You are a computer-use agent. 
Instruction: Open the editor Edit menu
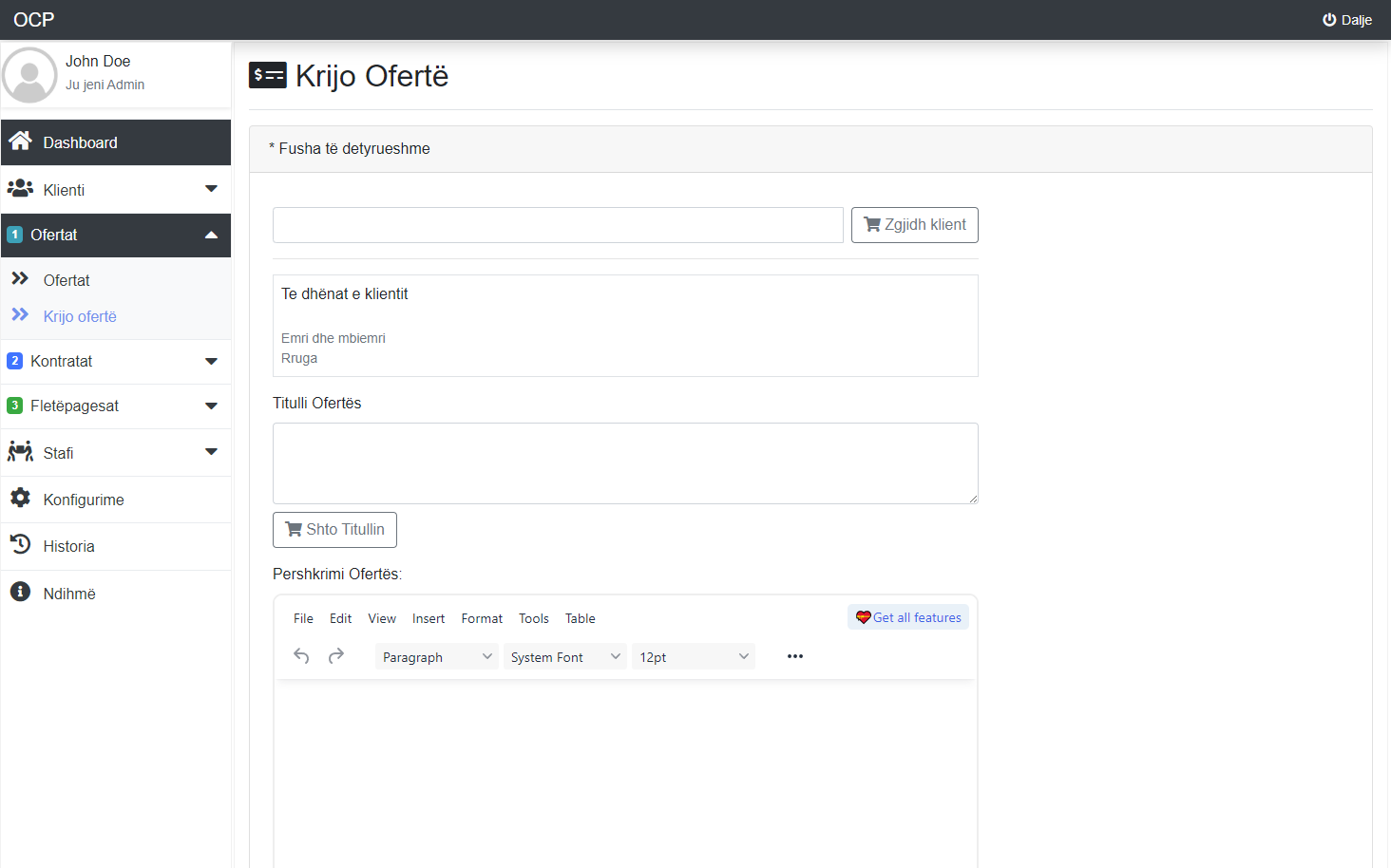340,618
